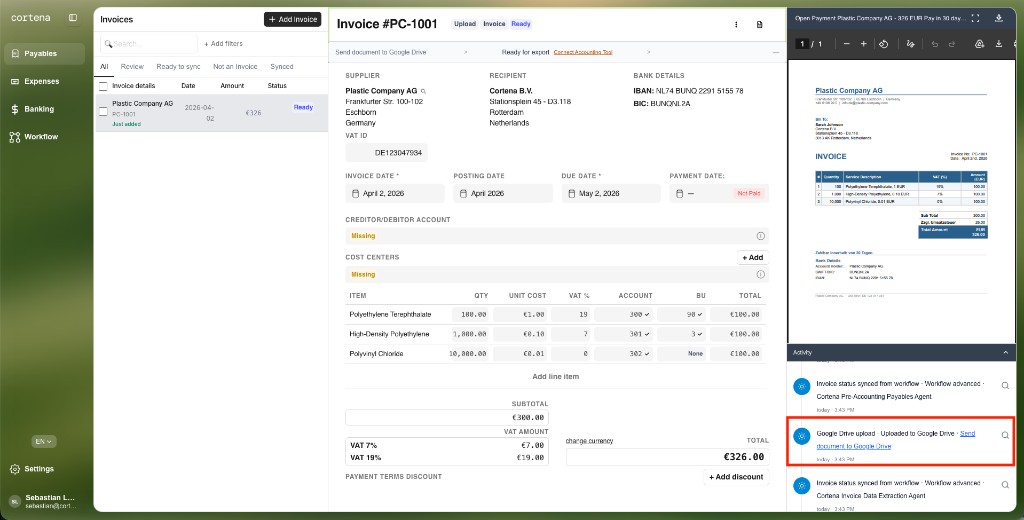The image size is (1024, 520).
Task: Click the info icon in the Creditor/Debitor Account row
Action: click(x=760, y=236)
